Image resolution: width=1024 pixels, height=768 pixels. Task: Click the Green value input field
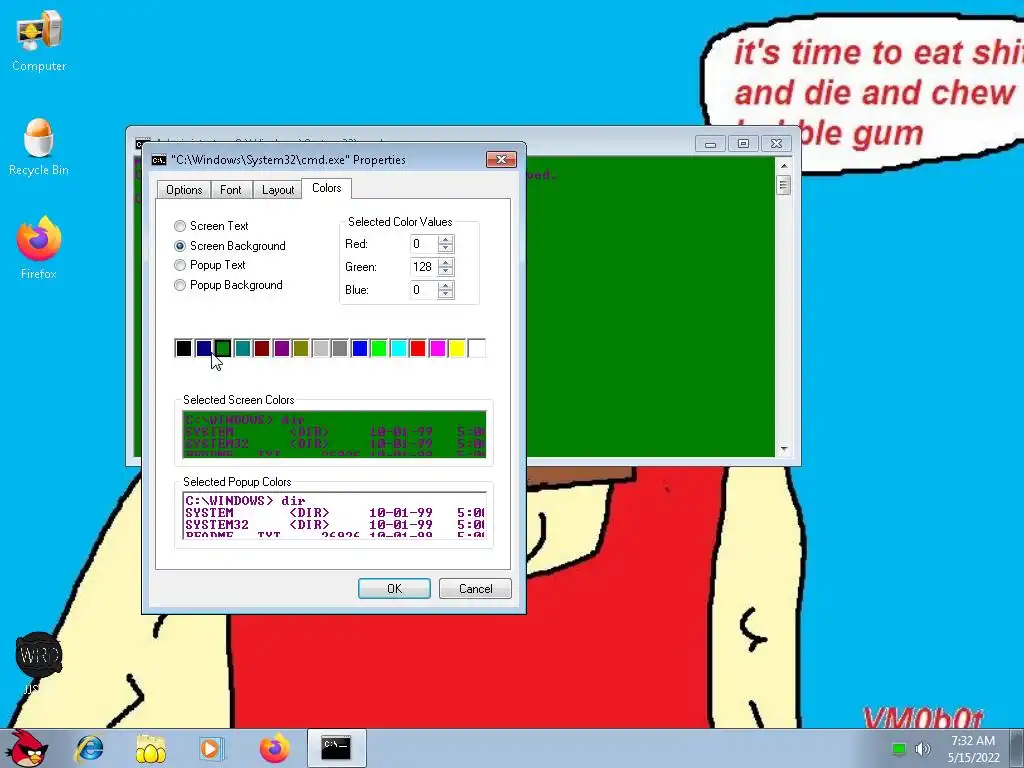point(423,267)
